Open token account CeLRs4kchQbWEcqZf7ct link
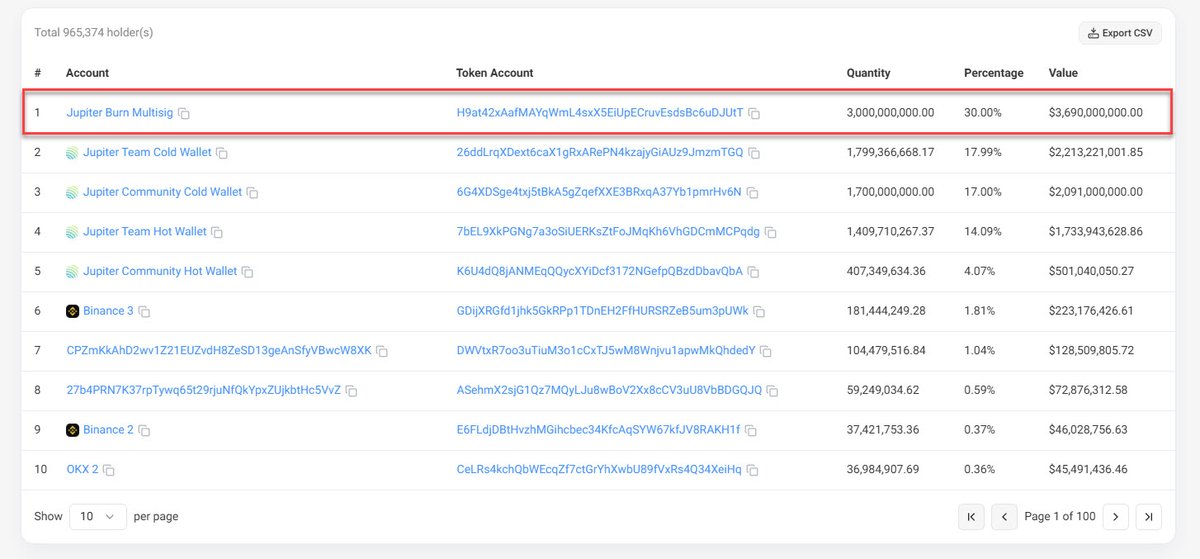This screenshot has height=559, width=1200. [600, 470]
